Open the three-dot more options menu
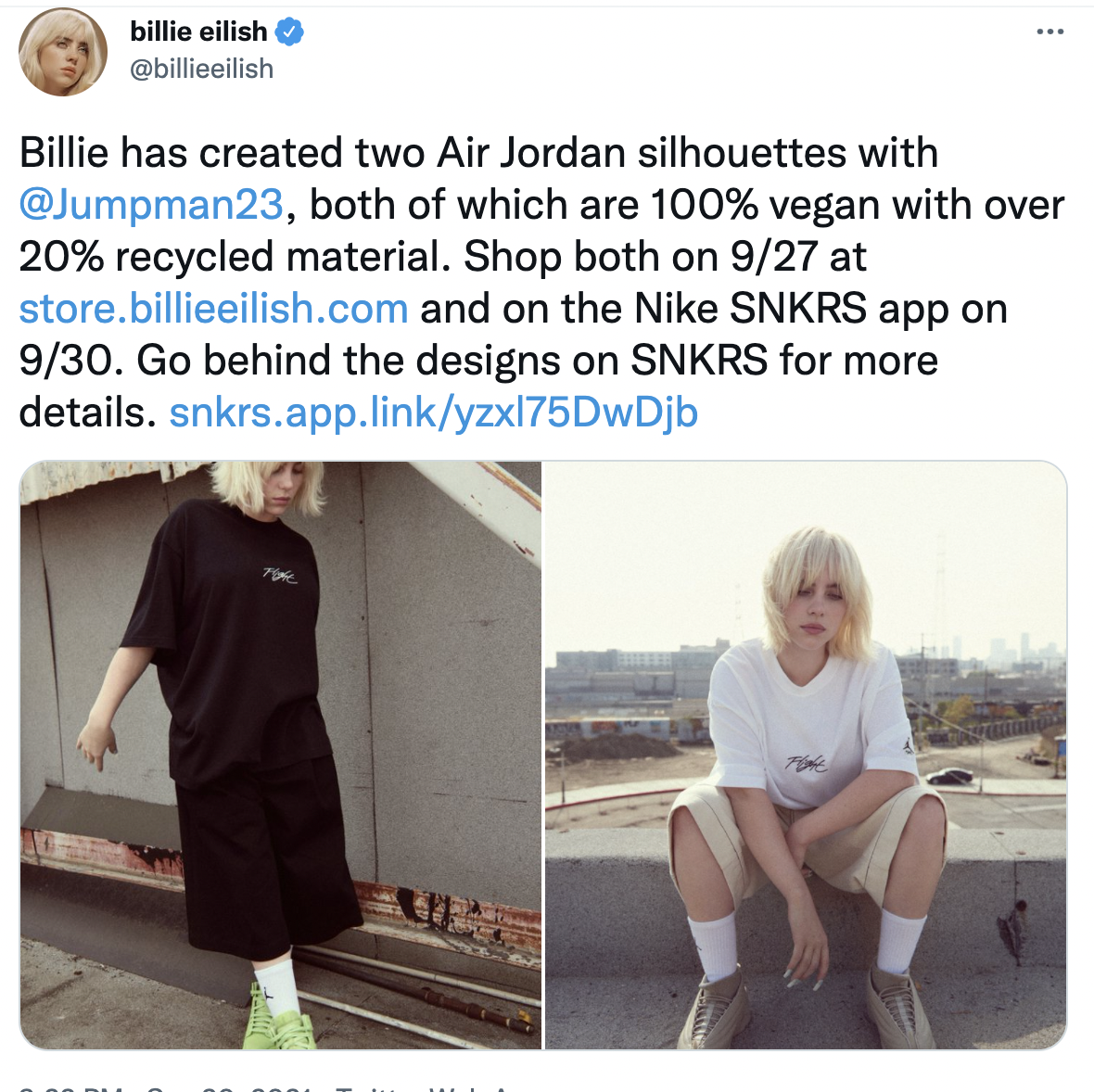 pos(1049,32)
